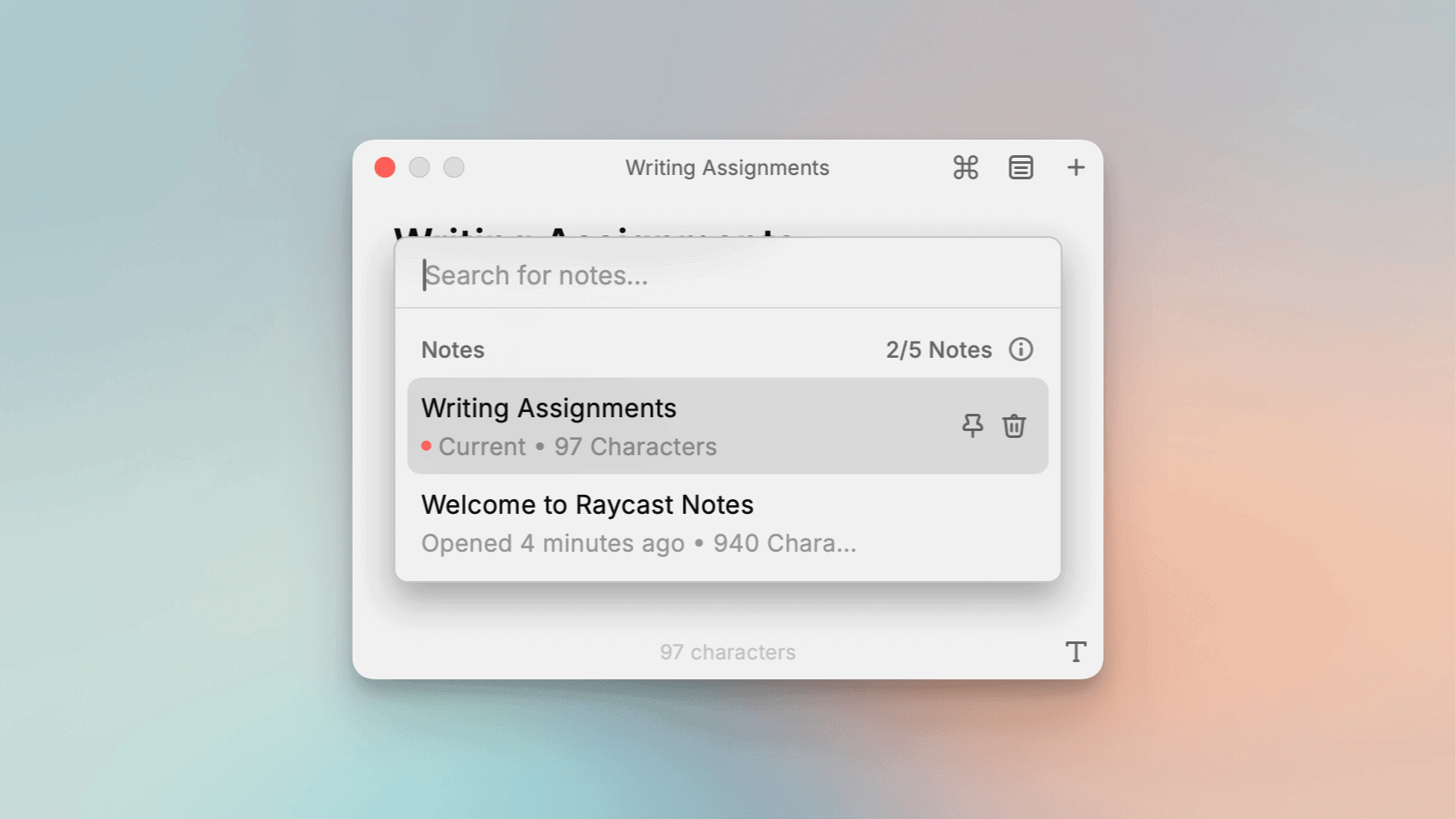Open the Welcome to Raycast Notes note
This screenshot has width=1456, height=819.
coord(728,523)
